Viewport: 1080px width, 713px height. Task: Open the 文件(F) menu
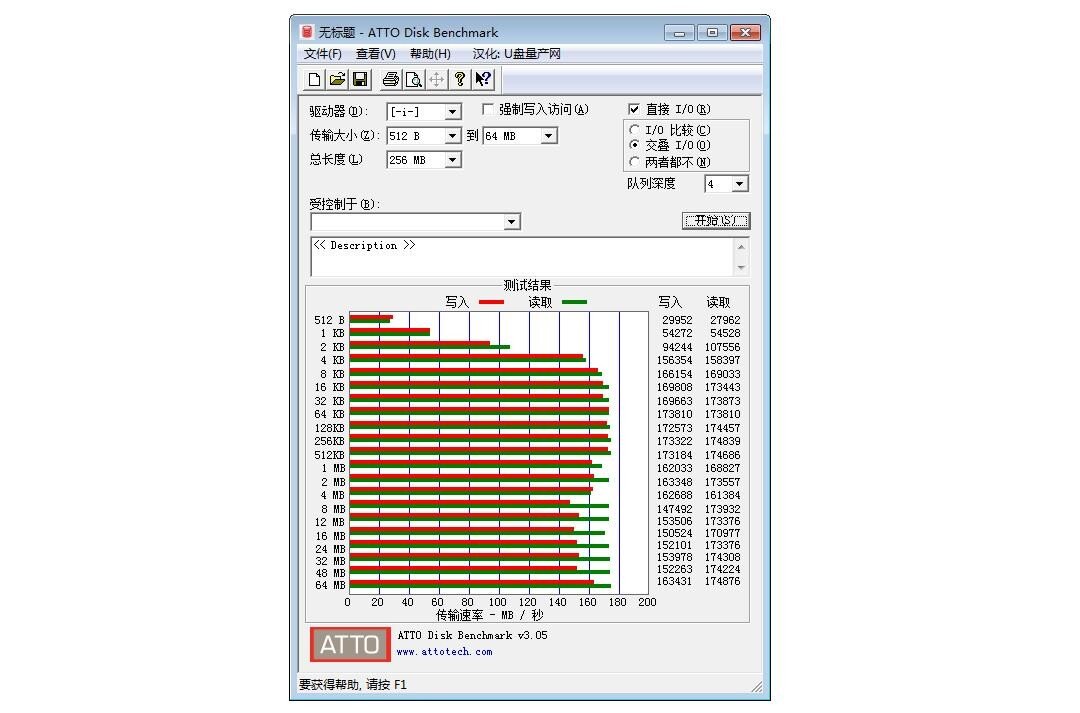point(323,54)
